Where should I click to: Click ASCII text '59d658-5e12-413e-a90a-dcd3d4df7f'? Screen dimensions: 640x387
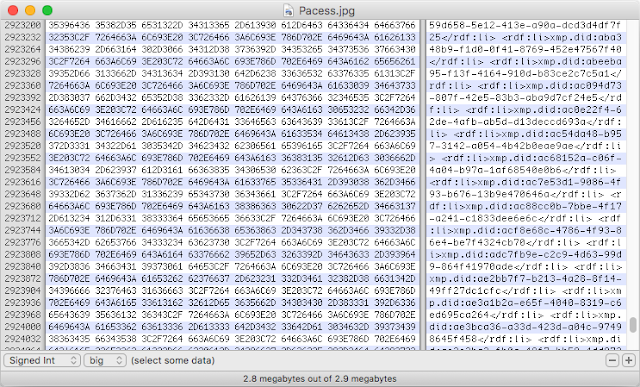pyautogui.click(x=525, y=25)
